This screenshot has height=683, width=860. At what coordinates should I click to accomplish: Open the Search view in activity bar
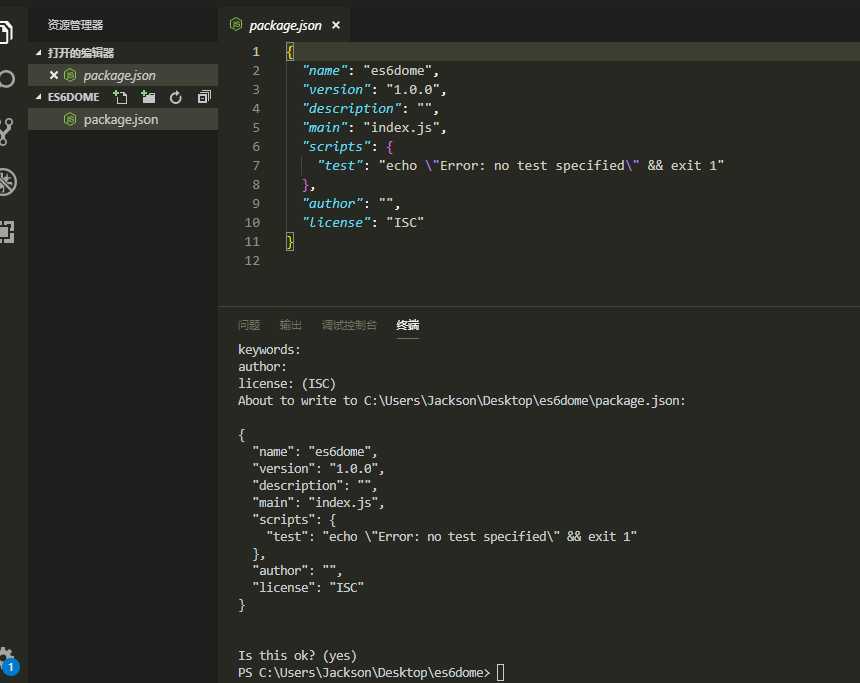(x=7, y=79)
